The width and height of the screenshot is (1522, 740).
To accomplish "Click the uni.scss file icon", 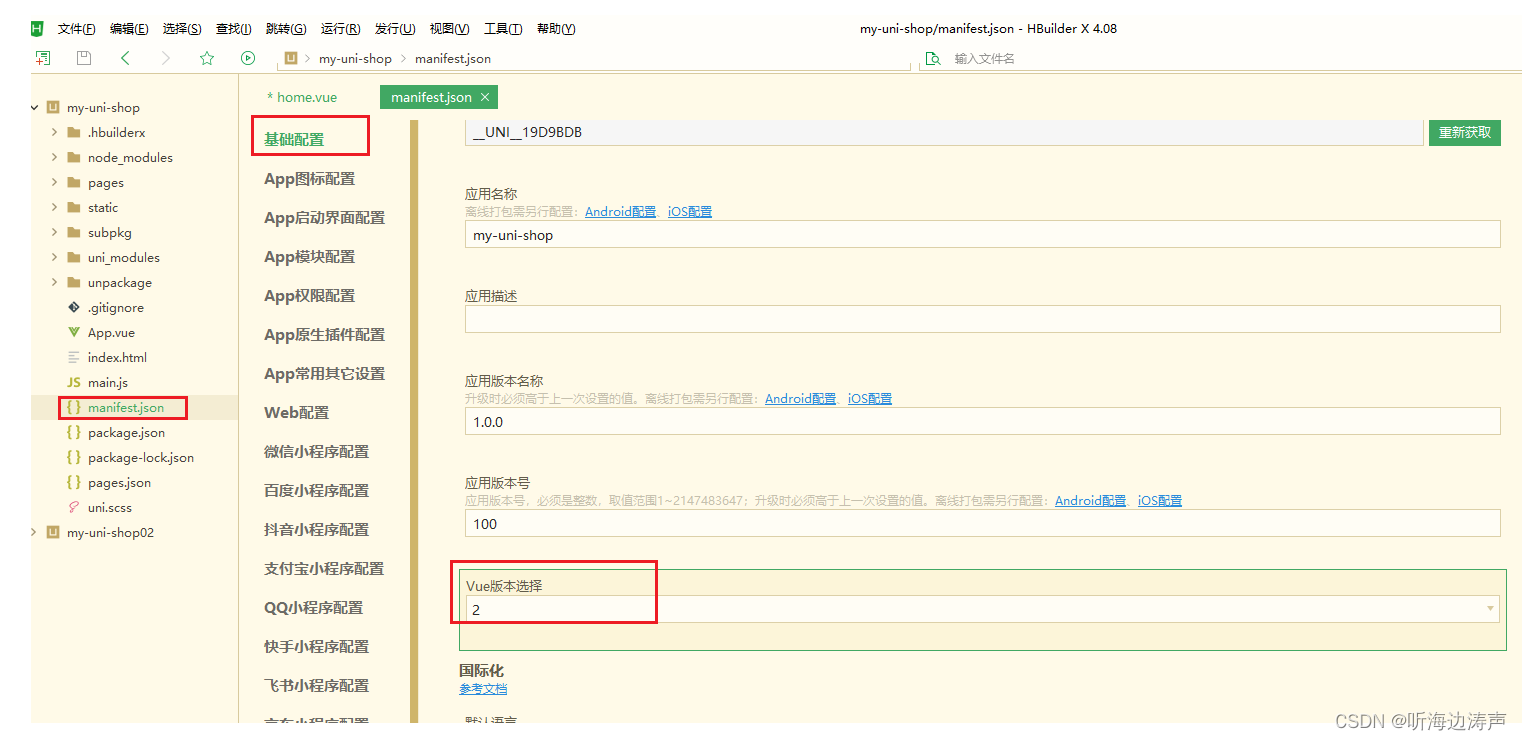I will [x=73, y=507].
